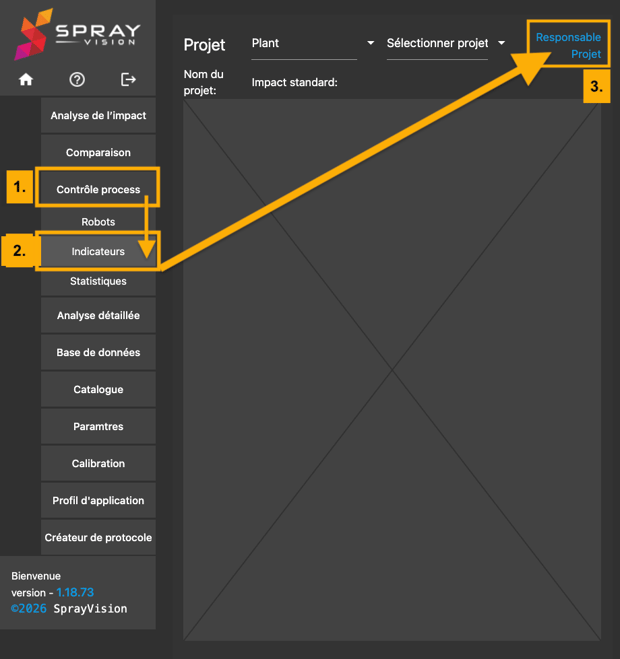The height and width of the screenshot is (659, 620).
Task: Go to Base de données
Action: [x=98, y=353]
